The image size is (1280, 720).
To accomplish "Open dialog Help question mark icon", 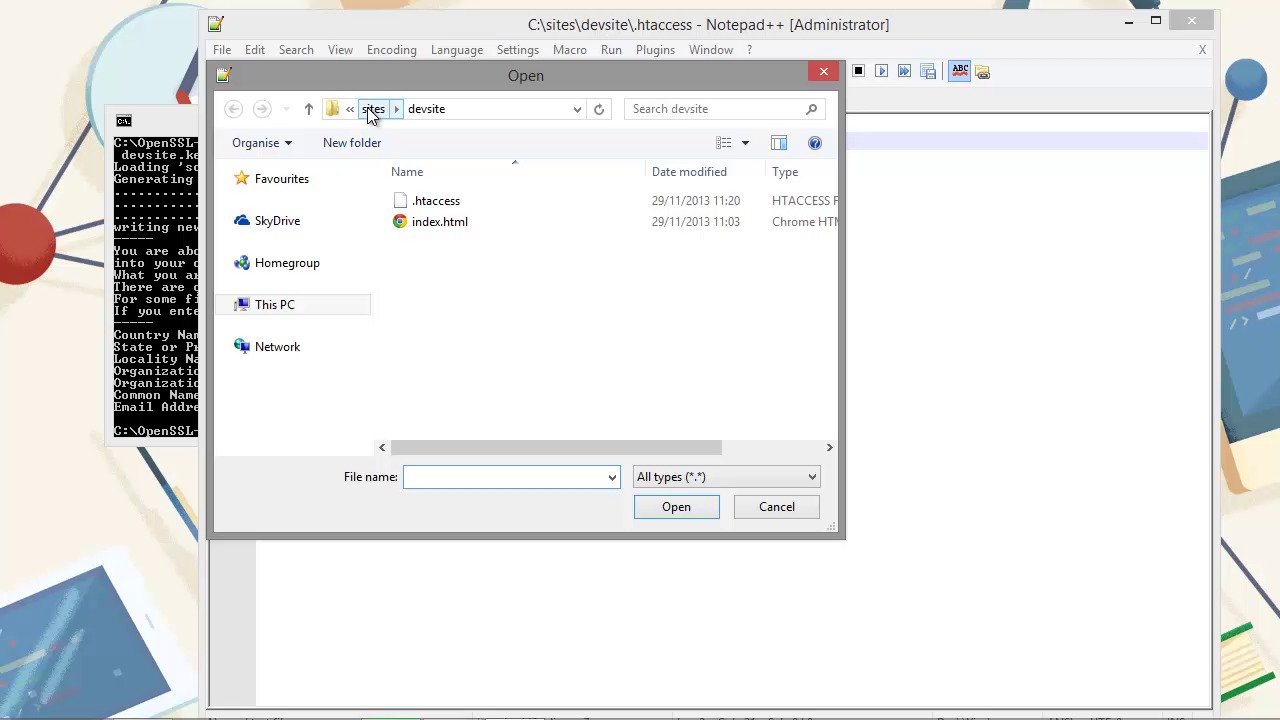I will click(815, 143).
